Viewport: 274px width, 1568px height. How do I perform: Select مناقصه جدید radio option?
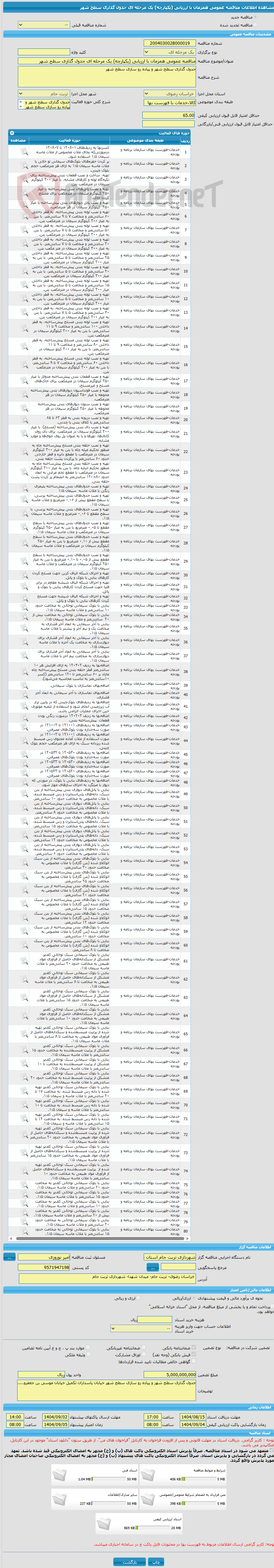[x=255, y=18]
